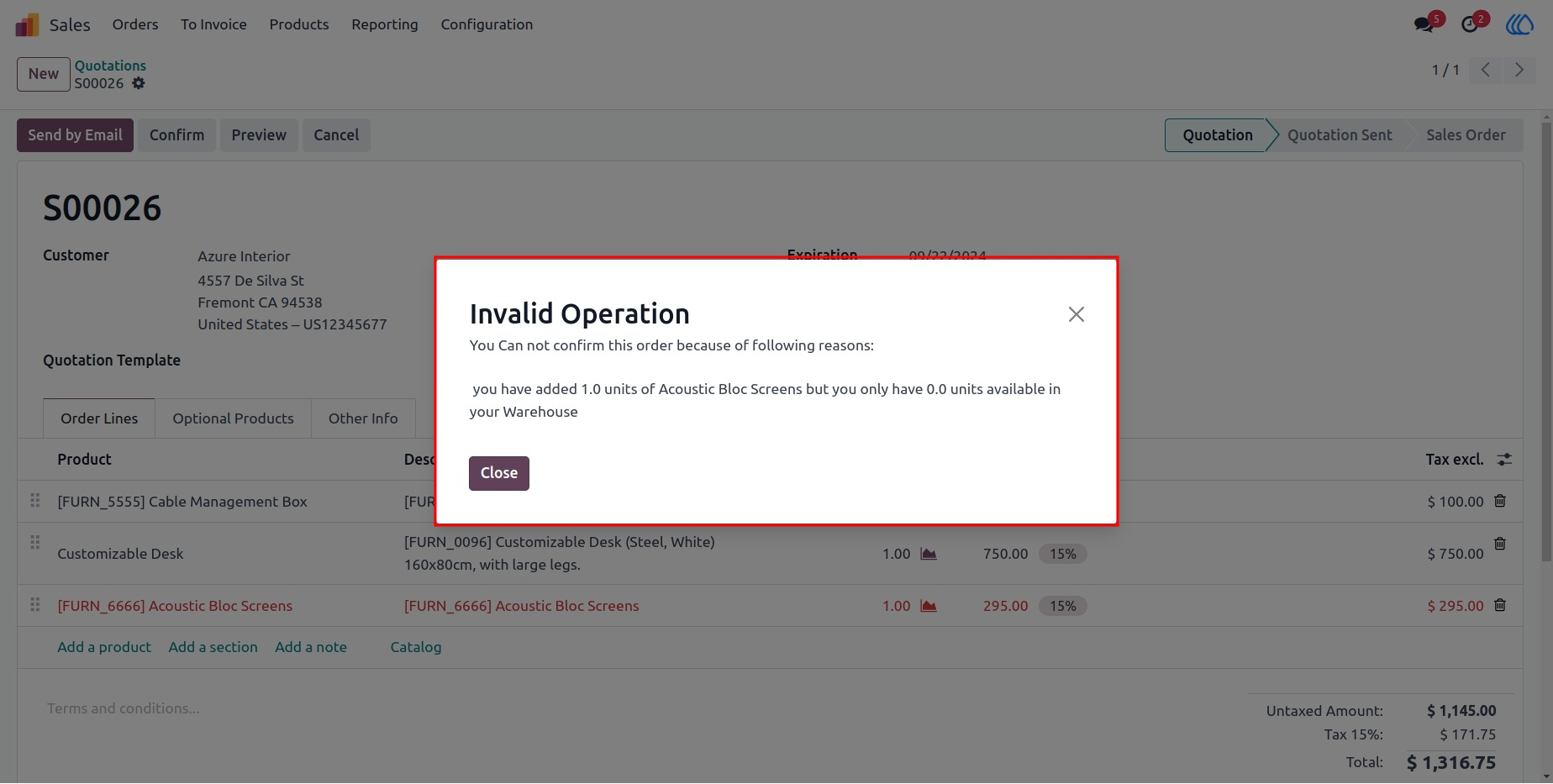Delete the Acoustic Bloc Screens line

point(1500,605)
